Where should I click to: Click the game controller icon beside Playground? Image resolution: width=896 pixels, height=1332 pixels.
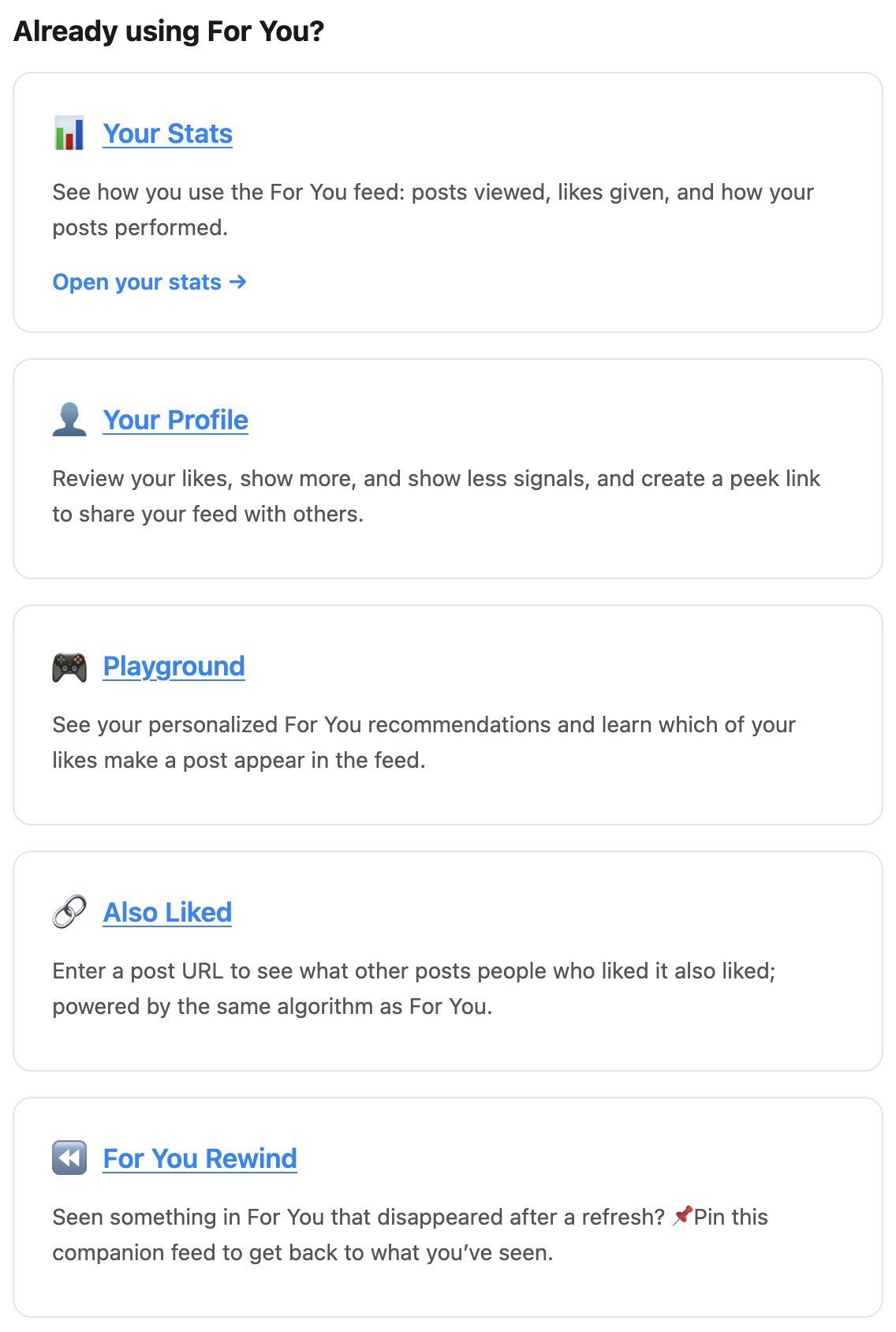pyautogui.click(x=69, y=667)
